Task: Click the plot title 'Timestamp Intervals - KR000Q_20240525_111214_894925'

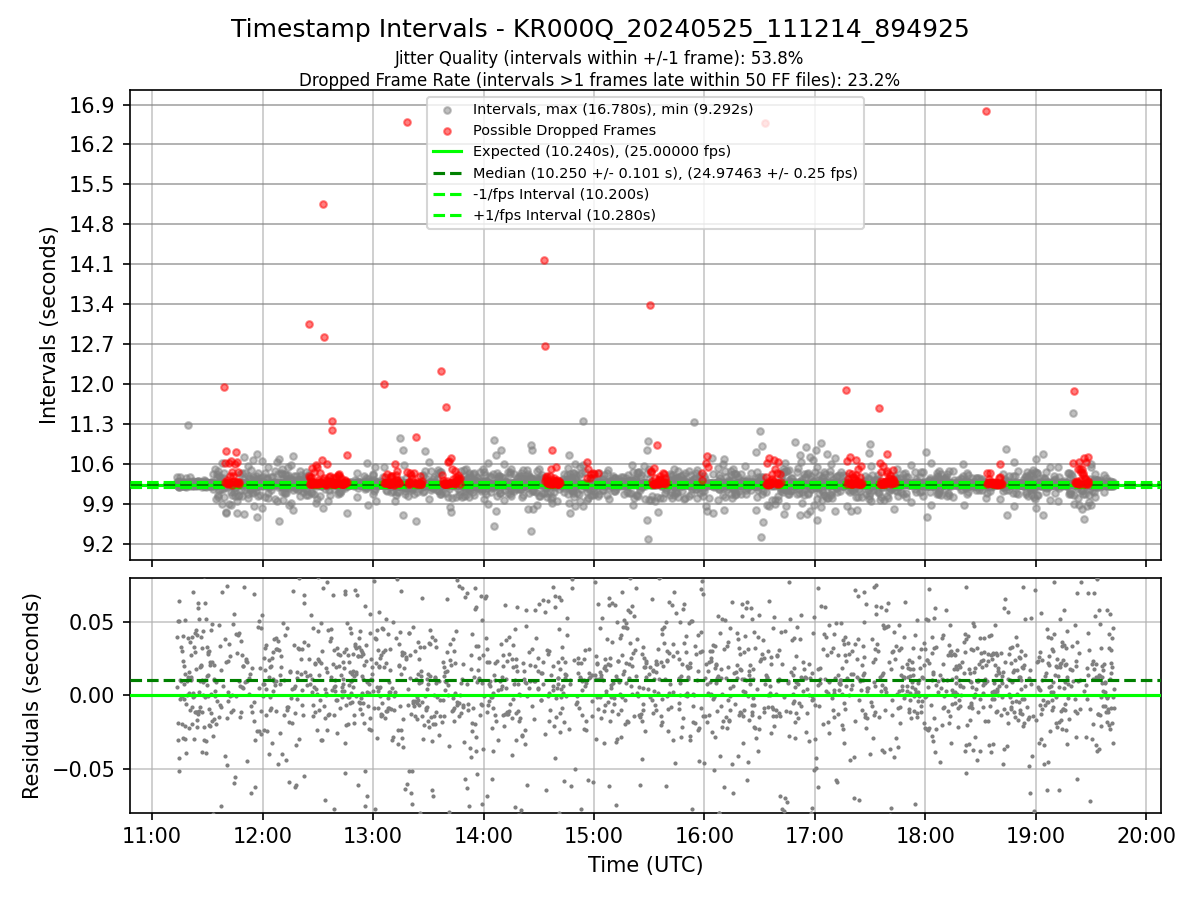Action: (600, 29)
